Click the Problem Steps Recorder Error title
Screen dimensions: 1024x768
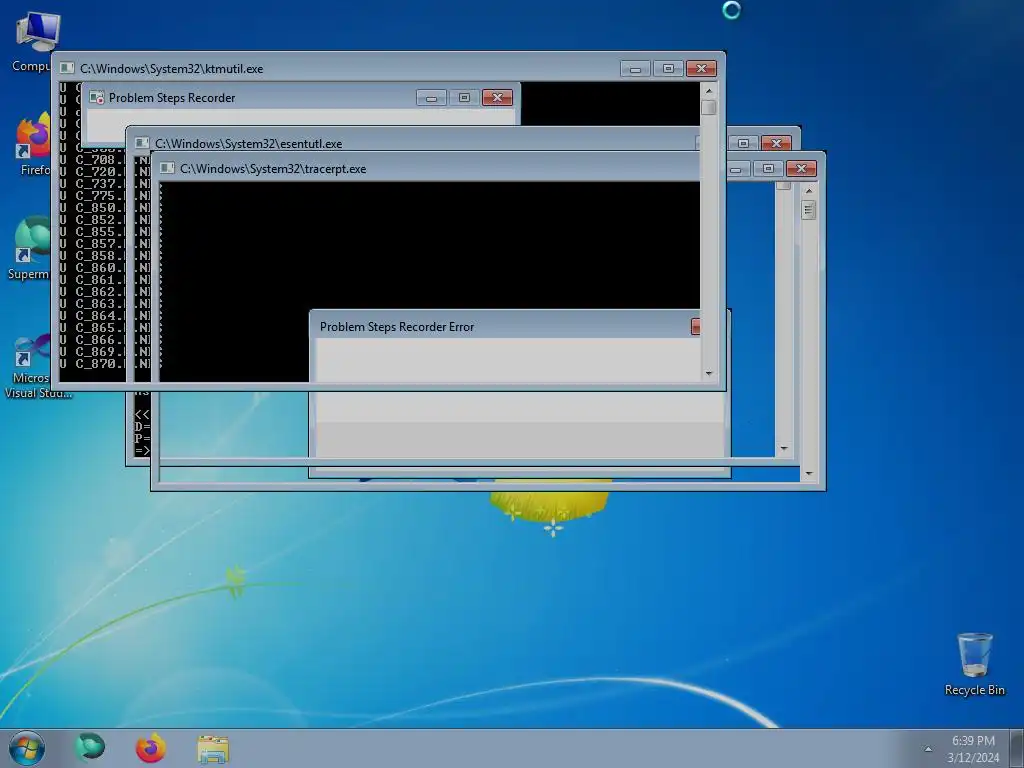coord(397,327)
